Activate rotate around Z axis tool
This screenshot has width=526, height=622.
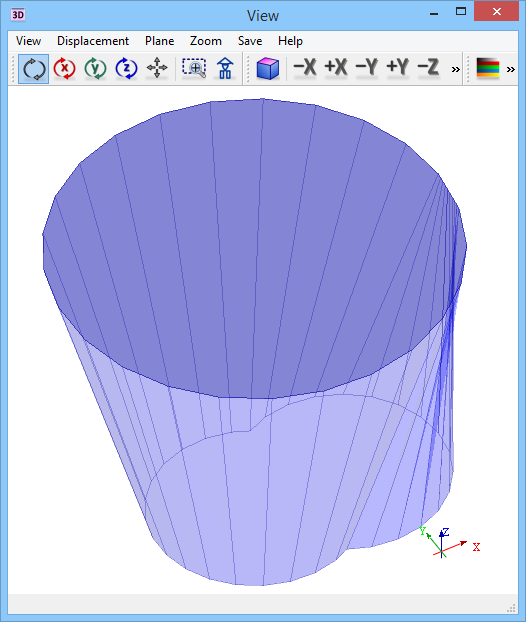pos(126,69)
